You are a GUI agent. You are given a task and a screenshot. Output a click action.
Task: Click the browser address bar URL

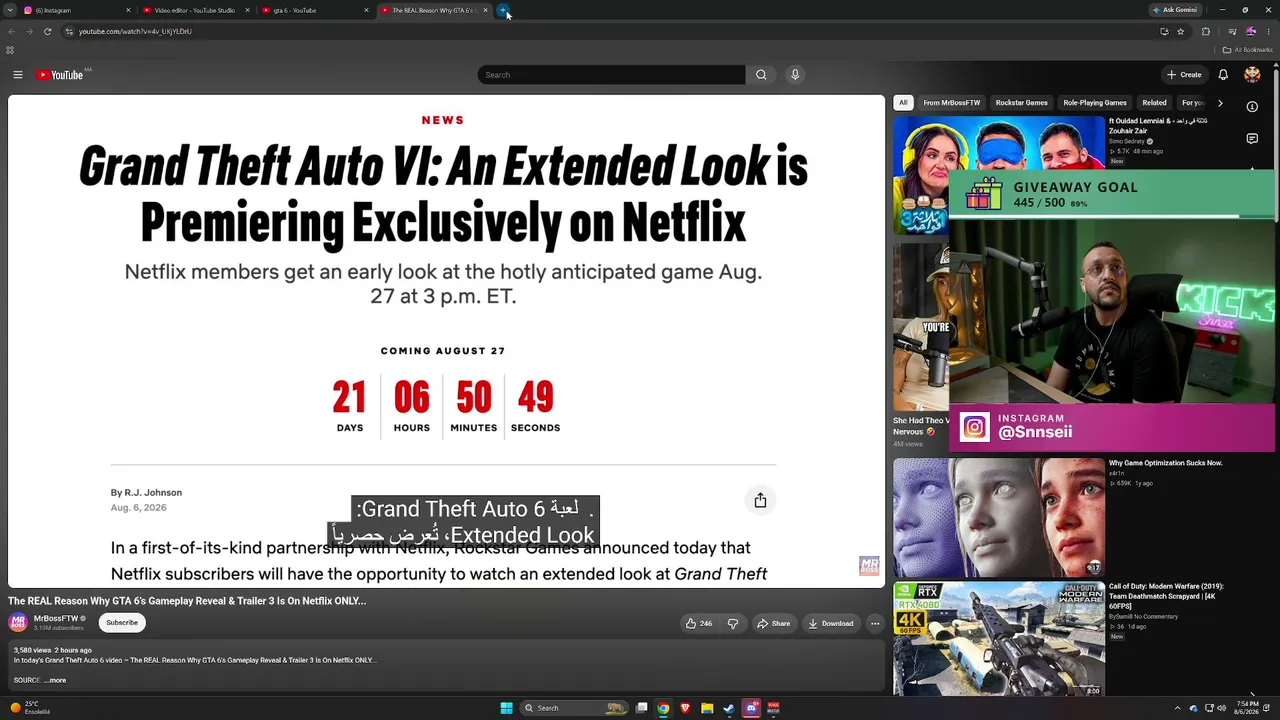click(x=135, y=31)
